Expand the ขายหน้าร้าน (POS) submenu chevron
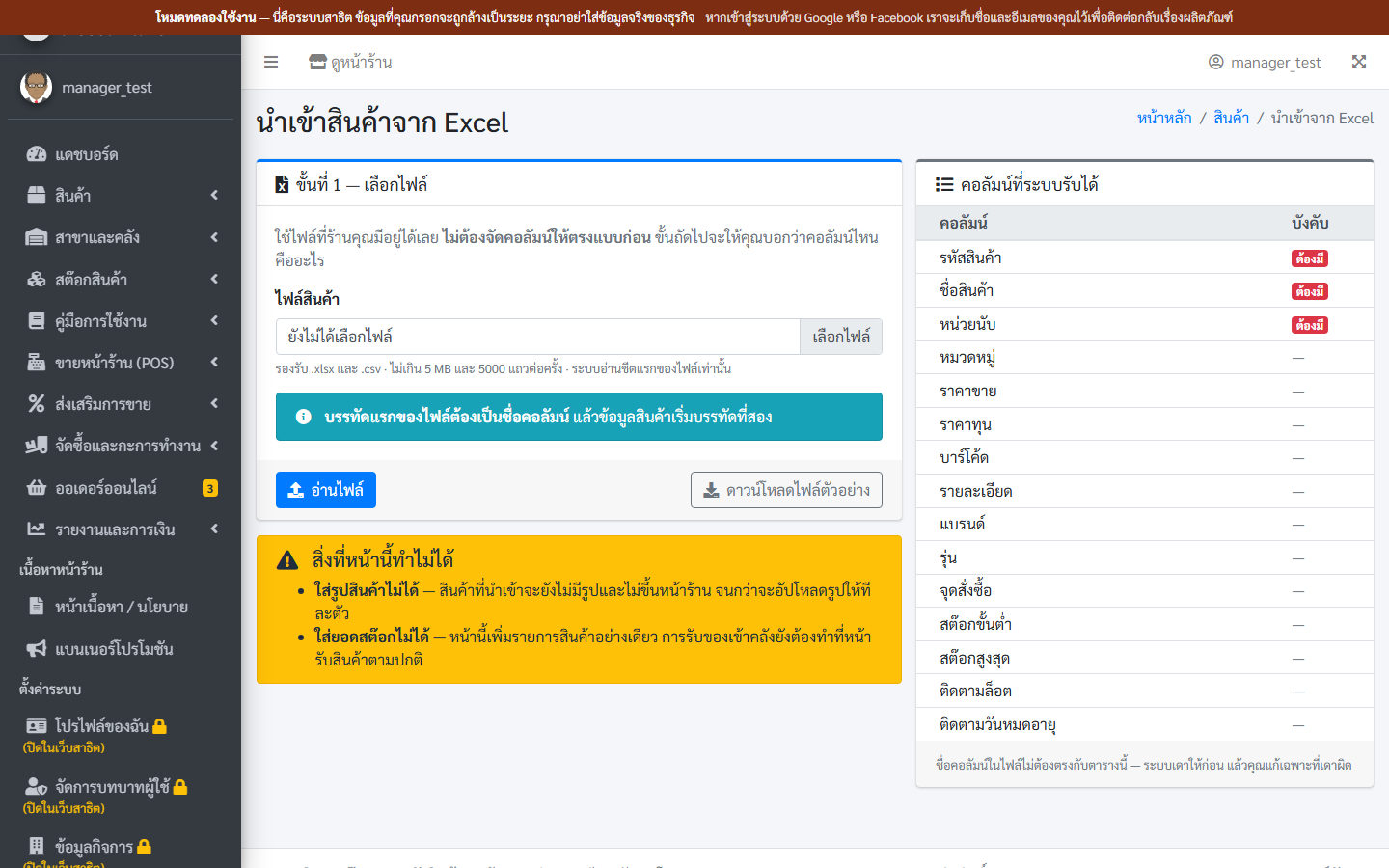The width and height of the screenshot is (1389, 868). coord(214,363)
